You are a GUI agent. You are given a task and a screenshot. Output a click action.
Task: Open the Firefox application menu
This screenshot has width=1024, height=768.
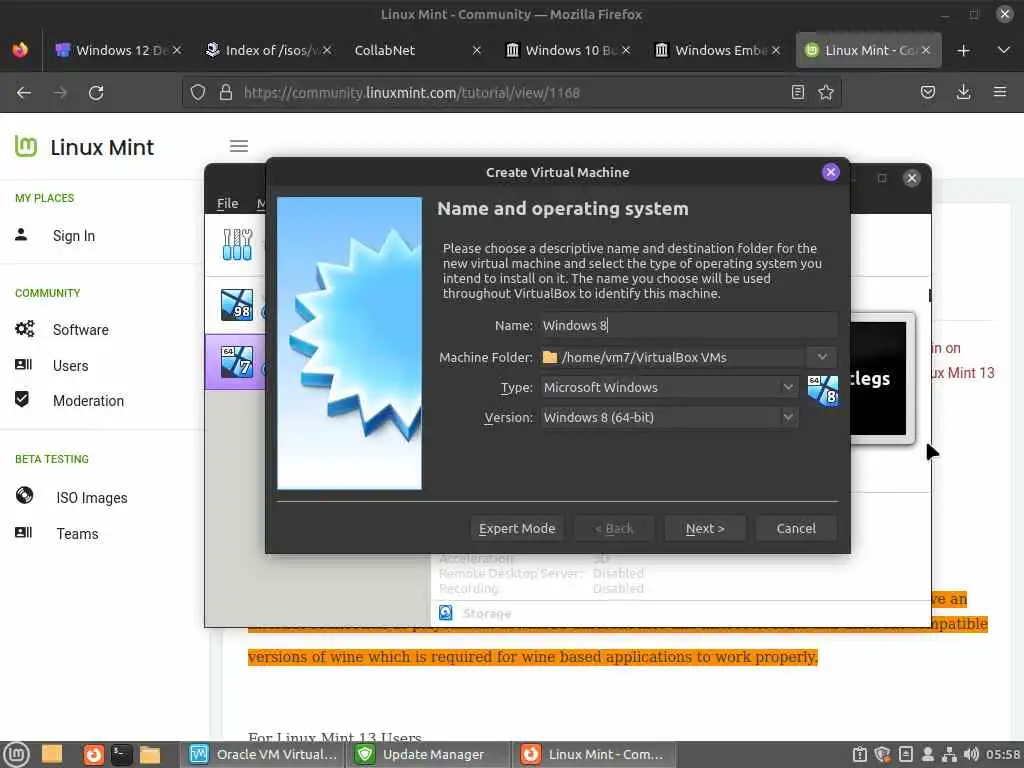point(1000,93)
